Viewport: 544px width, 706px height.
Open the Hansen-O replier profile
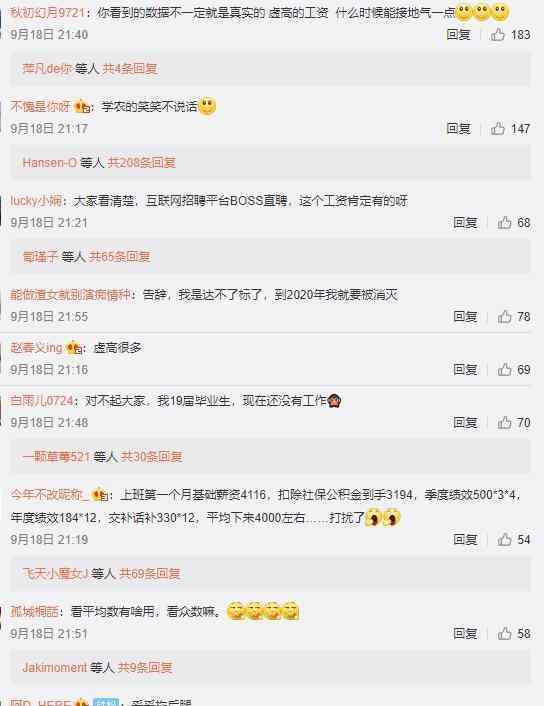click(x=50, y=163)
